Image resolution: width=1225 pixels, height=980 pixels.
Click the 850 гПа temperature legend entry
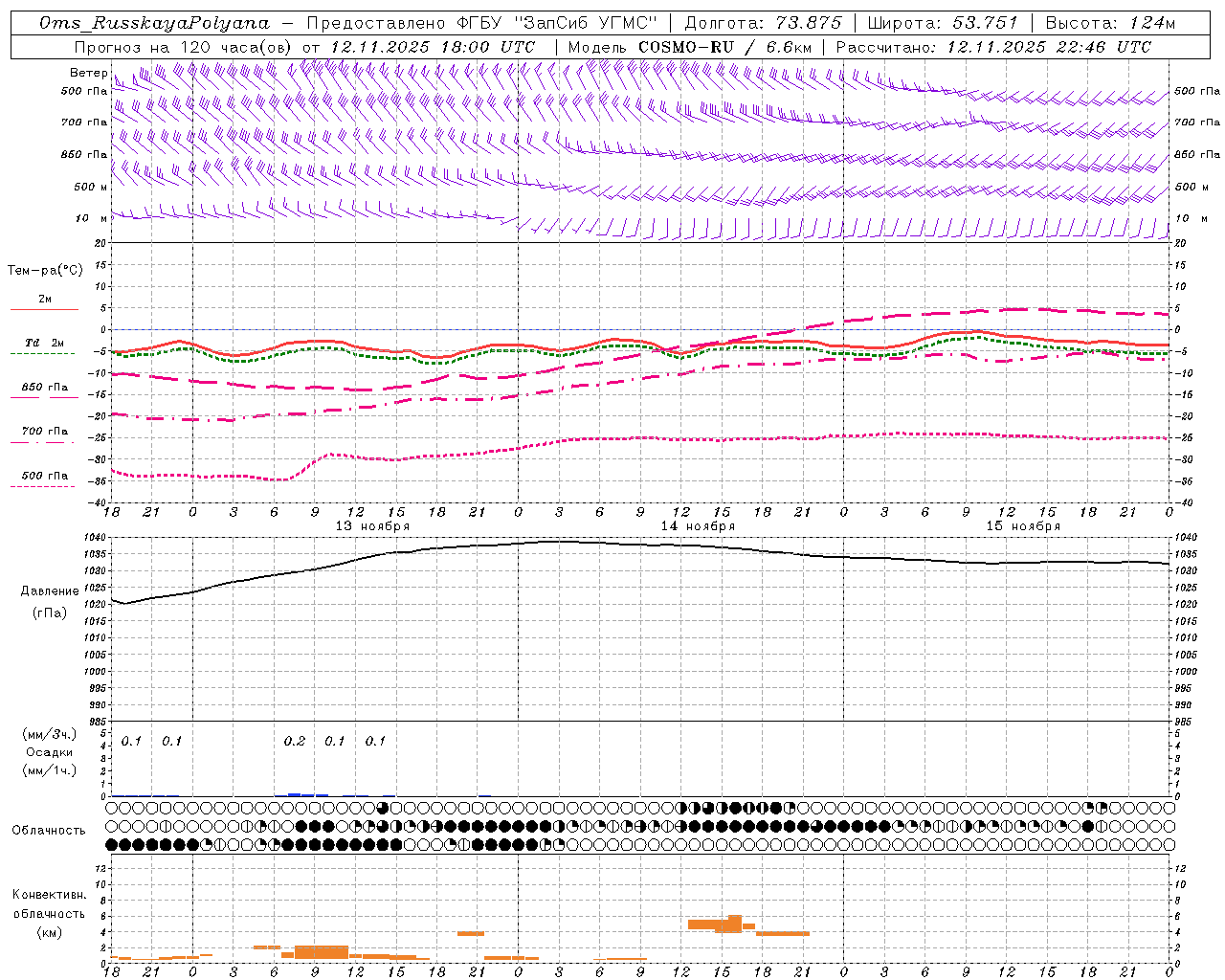(44, 388)
